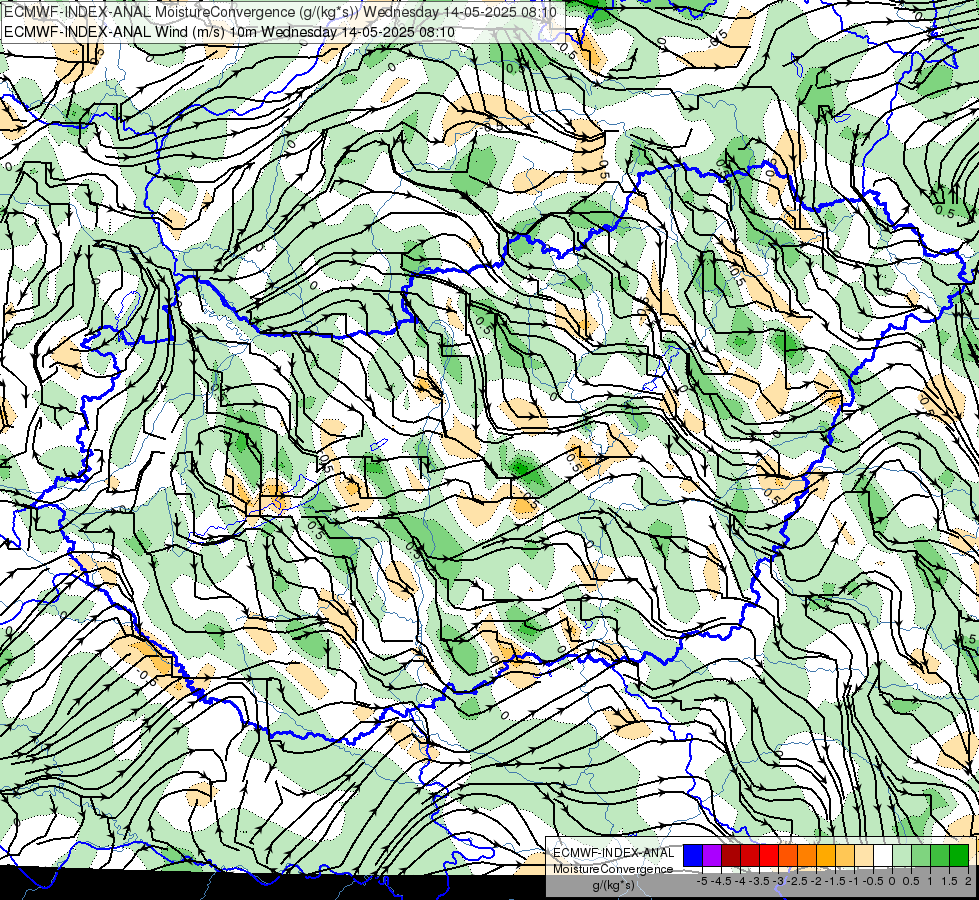This screenshot has width=979, height=900.
Task: Click the -5 legend tick value
Action: pos(702,881)
